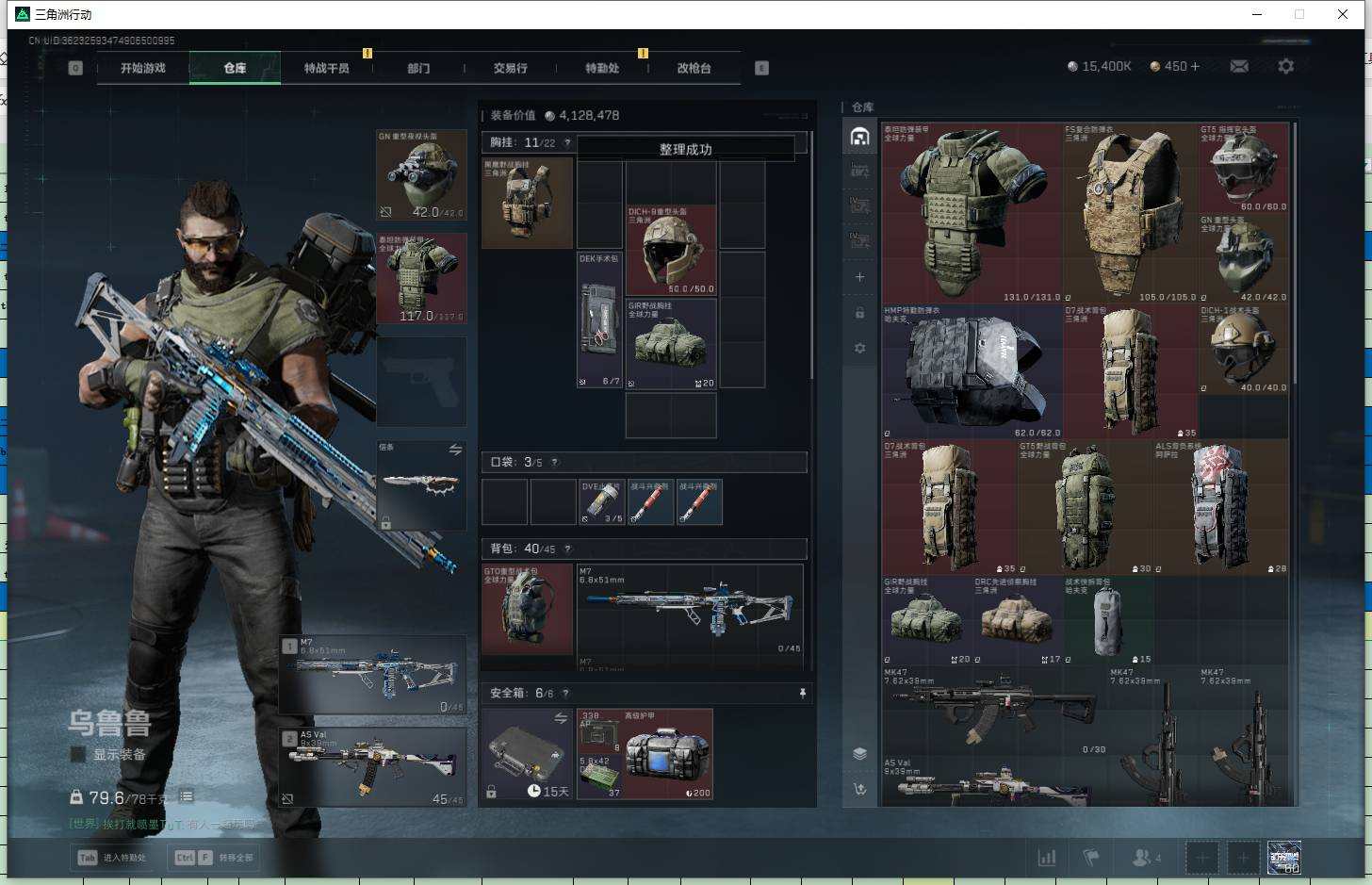Show help for 胸挂 capacity
1372x885 pixels.
[567, 142]
